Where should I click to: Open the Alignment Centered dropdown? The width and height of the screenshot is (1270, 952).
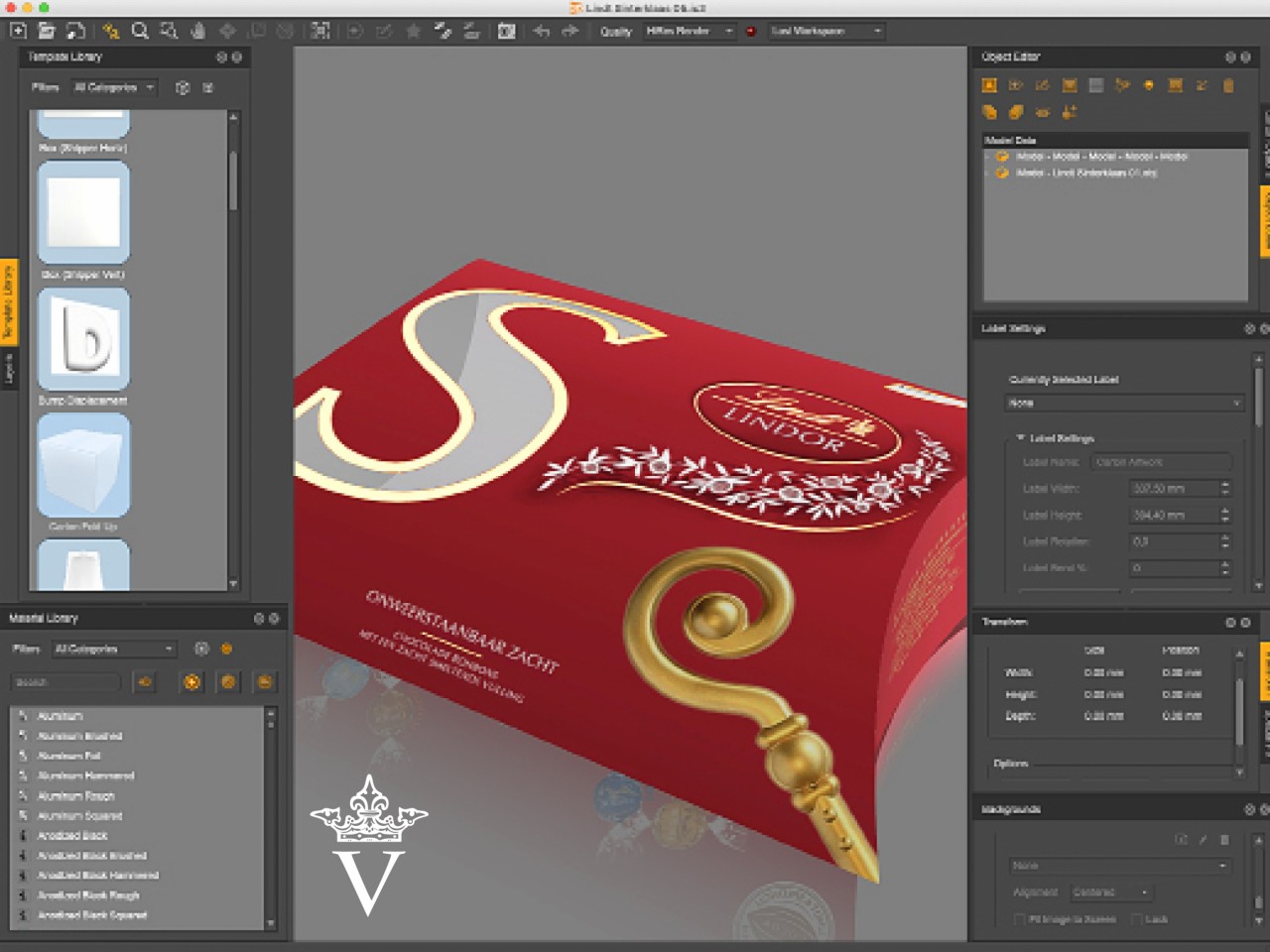[x=1110, y=892]
